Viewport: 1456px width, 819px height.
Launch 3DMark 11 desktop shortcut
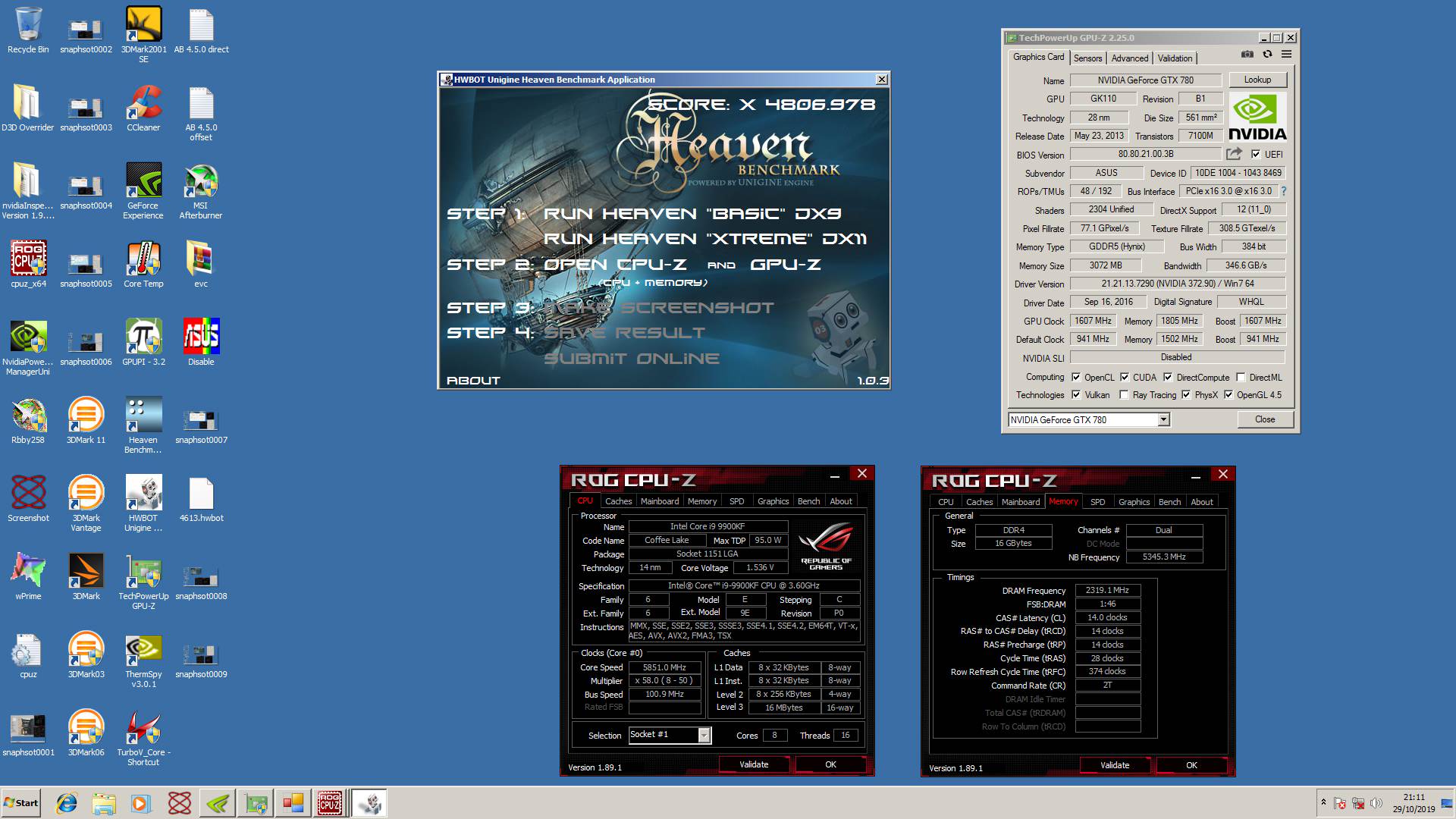tap(86, 421)
